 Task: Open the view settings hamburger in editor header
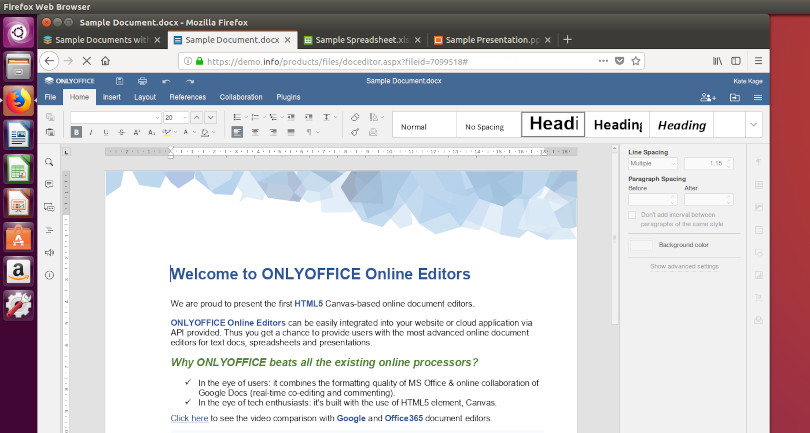pyautogui.click(x=758, y=97)
